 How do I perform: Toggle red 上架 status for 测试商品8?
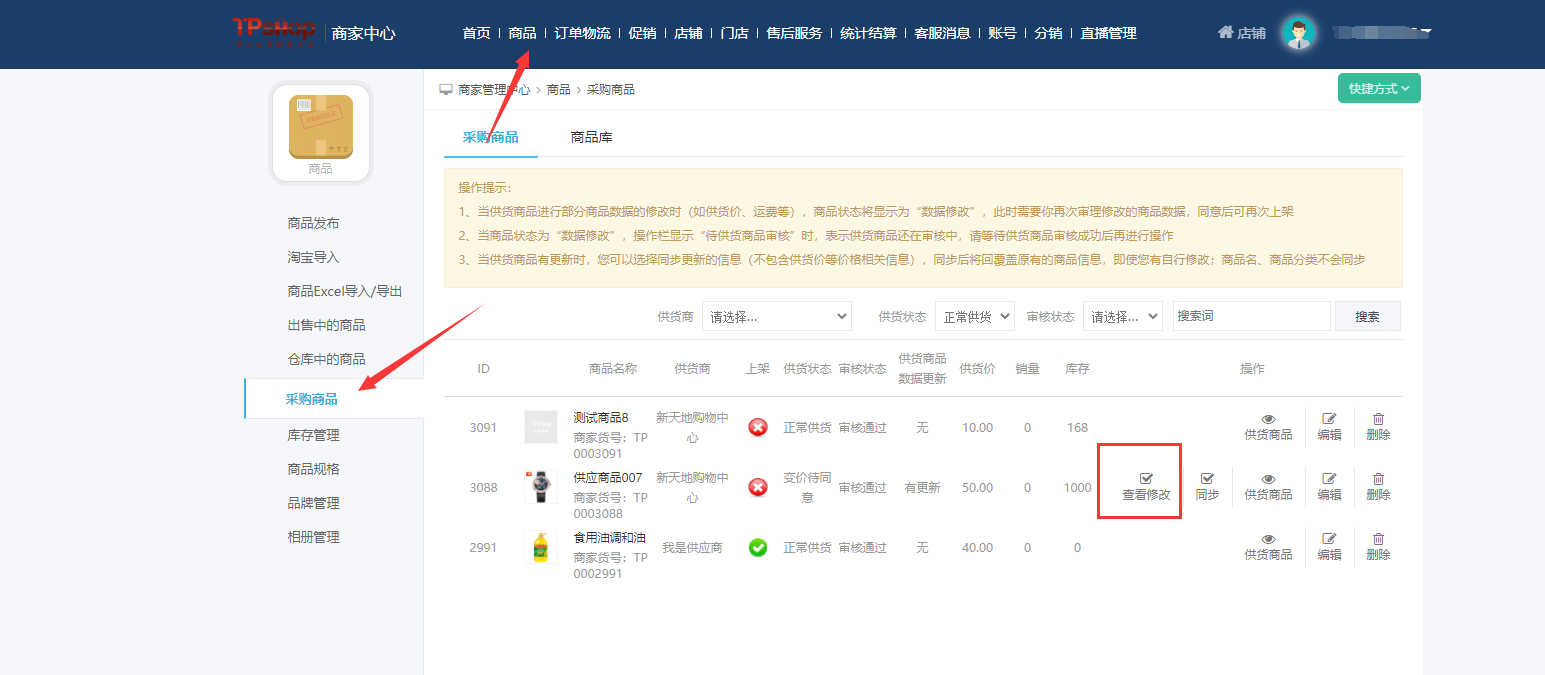tap(758, 427)
